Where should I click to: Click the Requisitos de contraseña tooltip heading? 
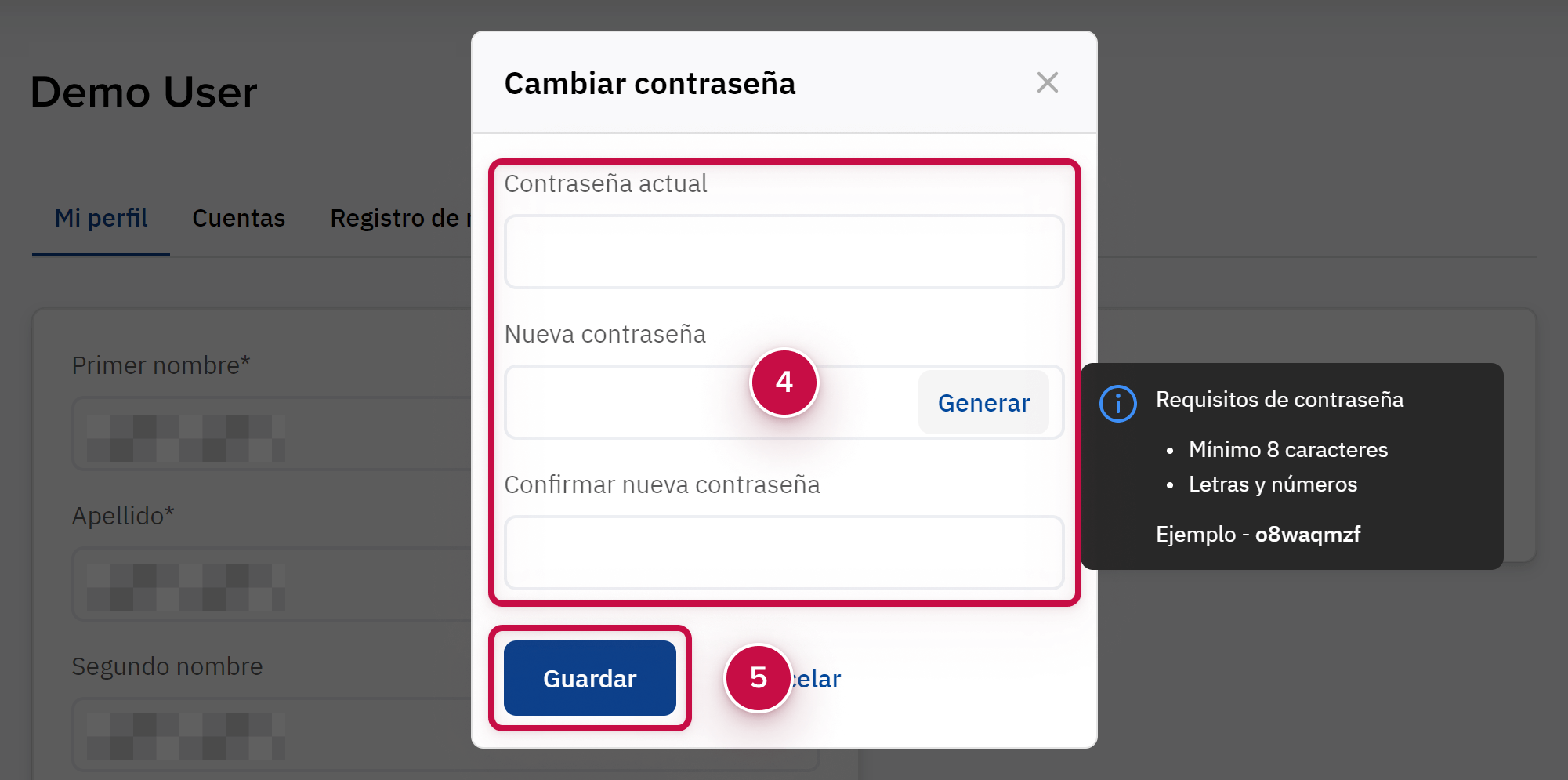point(1279,400)
